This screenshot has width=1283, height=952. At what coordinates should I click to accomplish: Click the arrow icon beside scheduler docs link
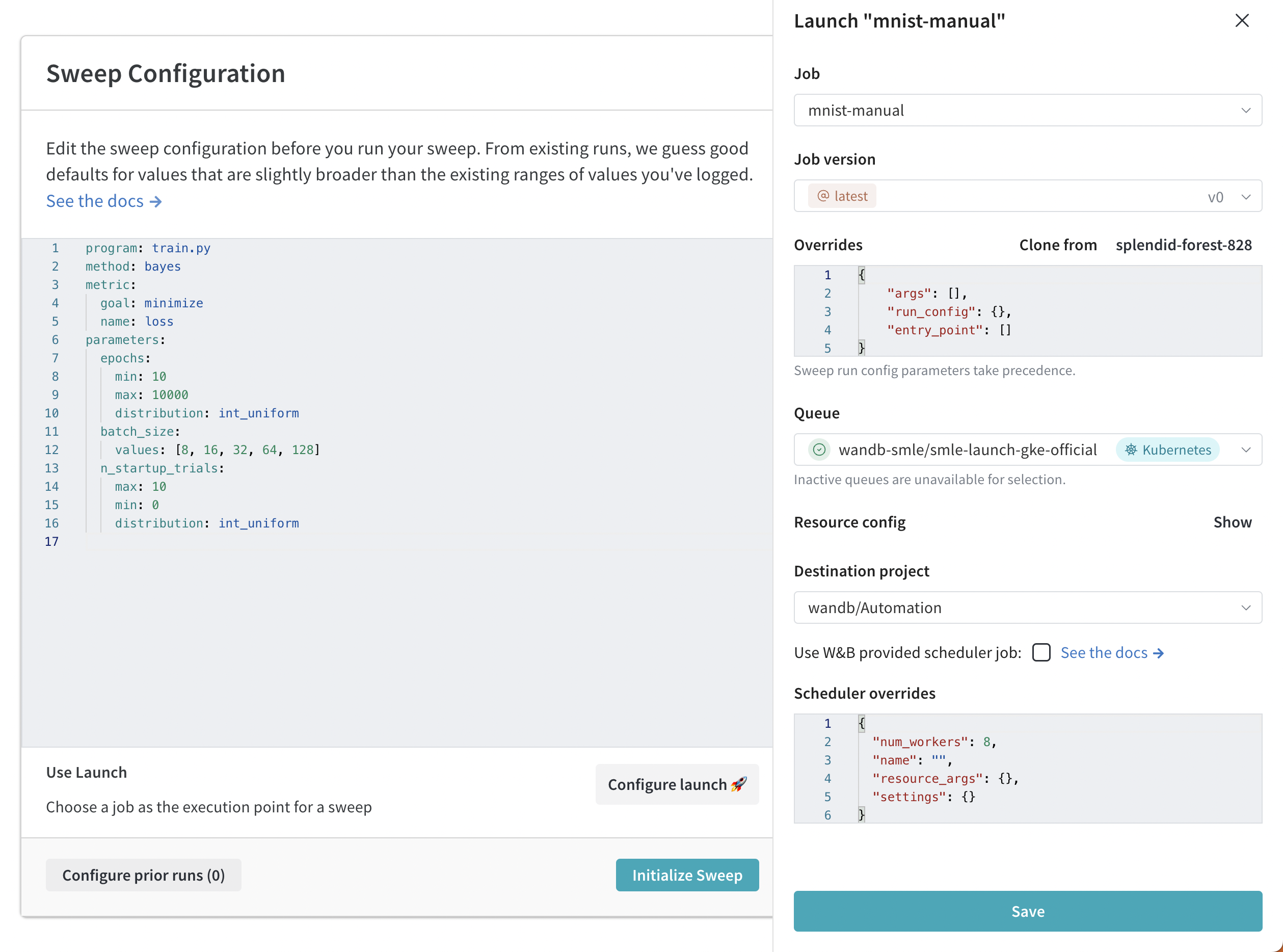coord(1159,653)
